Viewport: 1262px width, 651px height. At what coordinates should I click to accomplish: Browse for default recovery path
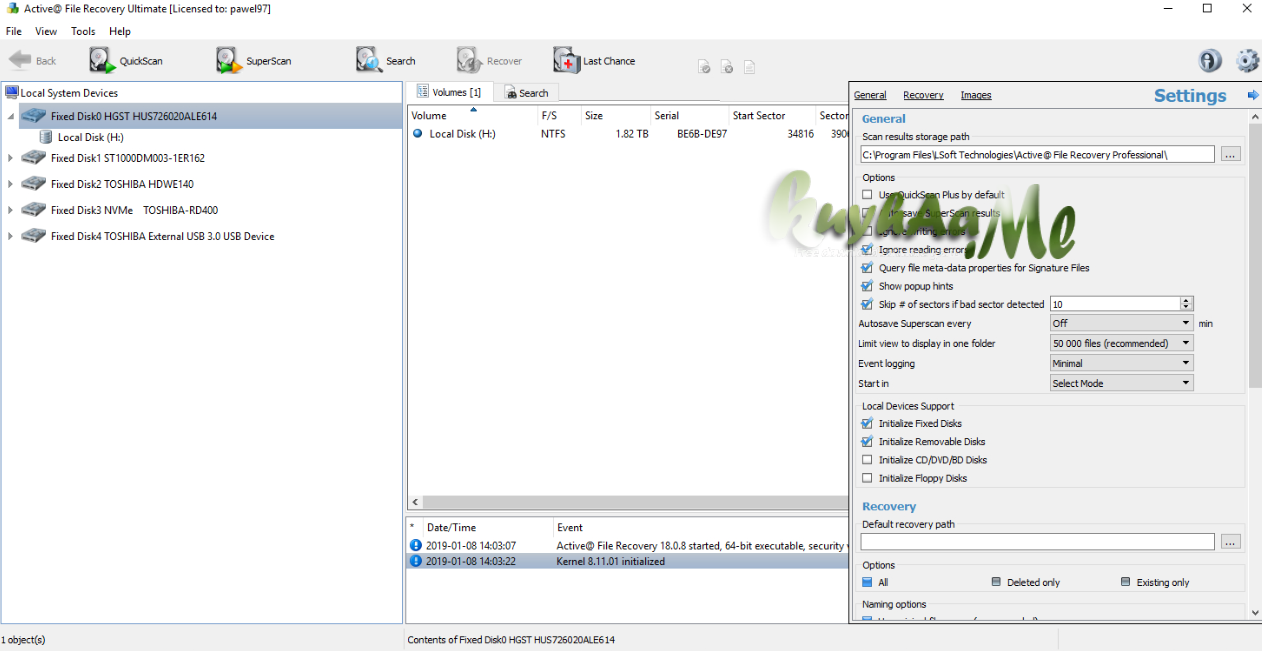pyautogui.click(x=1231, y=541)
